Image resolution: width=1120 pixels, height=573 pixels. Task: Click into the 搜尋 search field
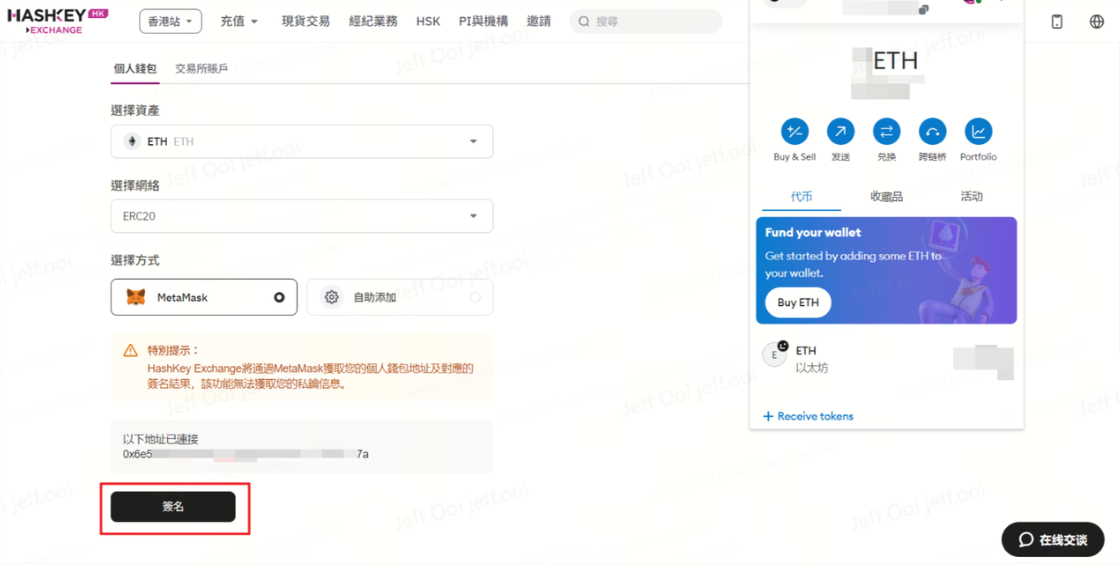coord(646,21)
